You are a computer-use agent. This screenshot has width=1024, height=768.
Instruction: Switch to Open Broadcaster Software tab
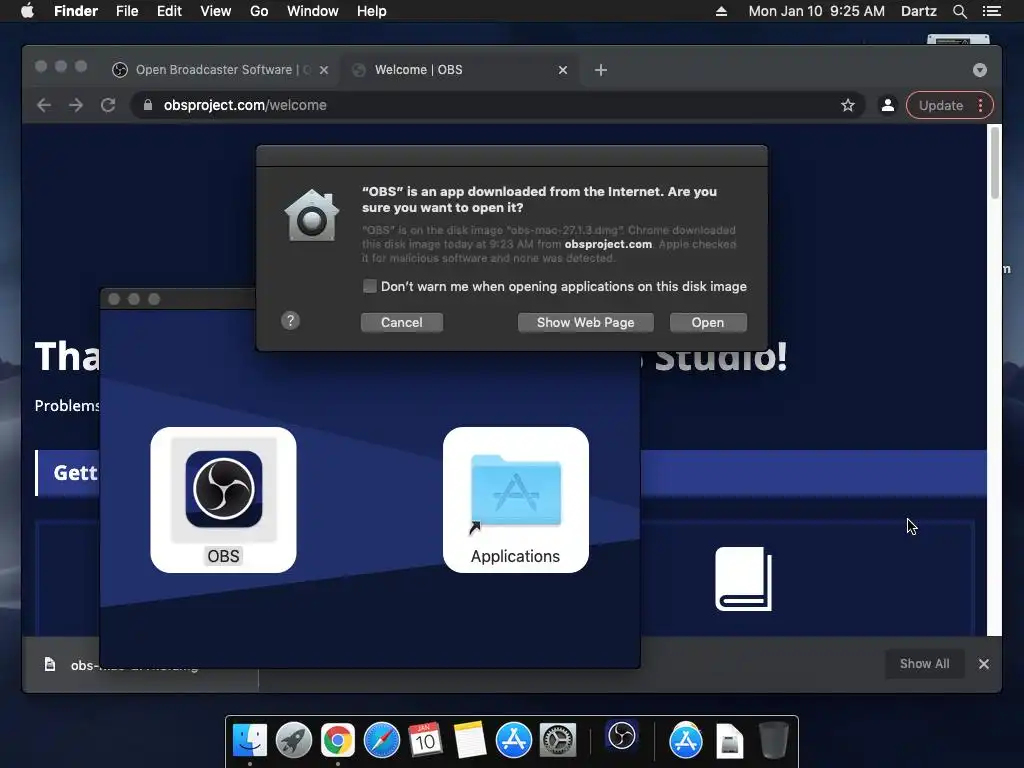(216, 70)
